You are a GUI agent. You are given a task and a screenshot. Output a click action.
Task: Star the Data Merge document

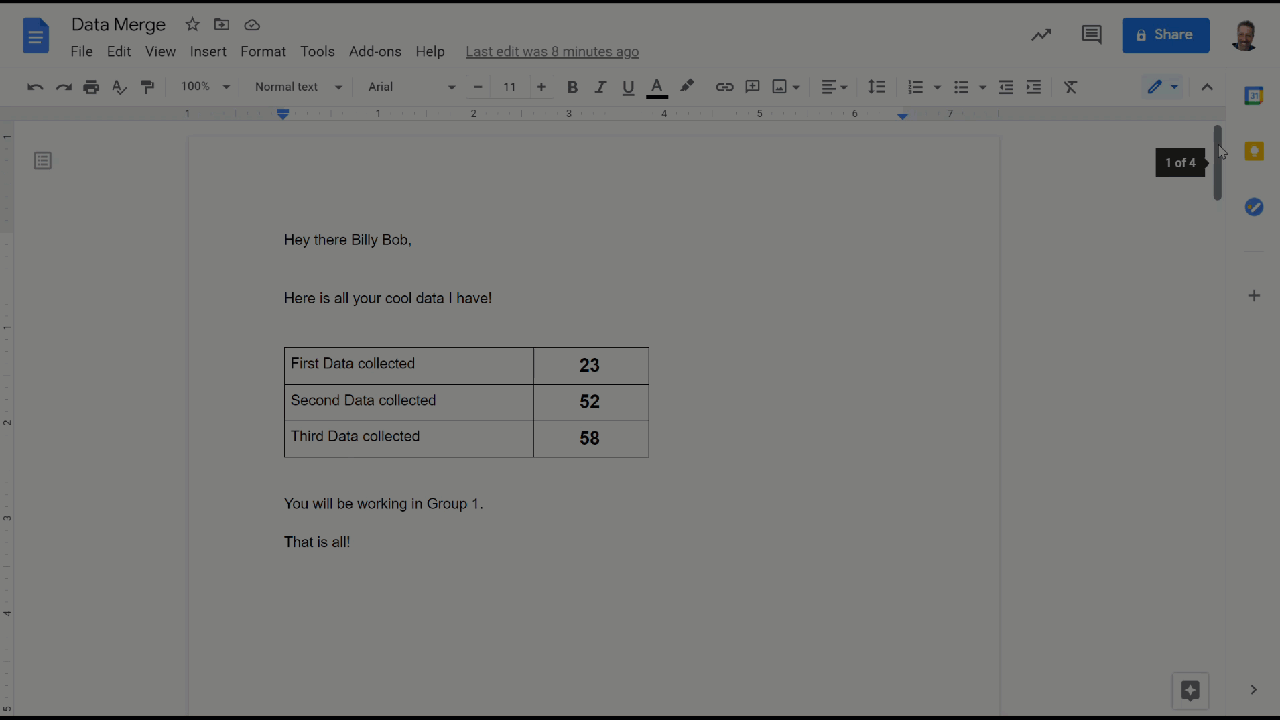[193, 24]
